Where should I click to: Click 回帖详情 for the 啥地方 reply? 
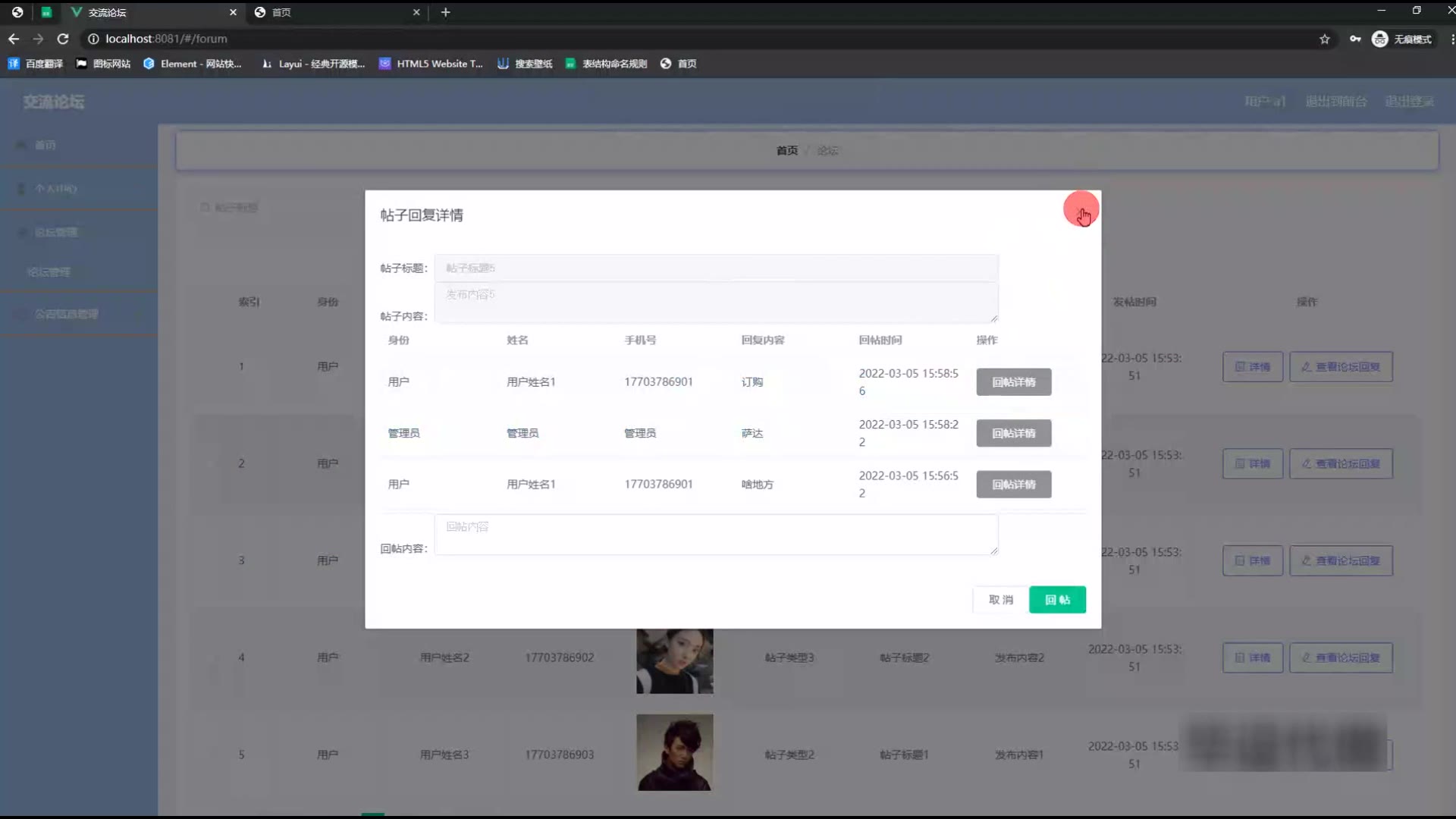pos(1013,485)
